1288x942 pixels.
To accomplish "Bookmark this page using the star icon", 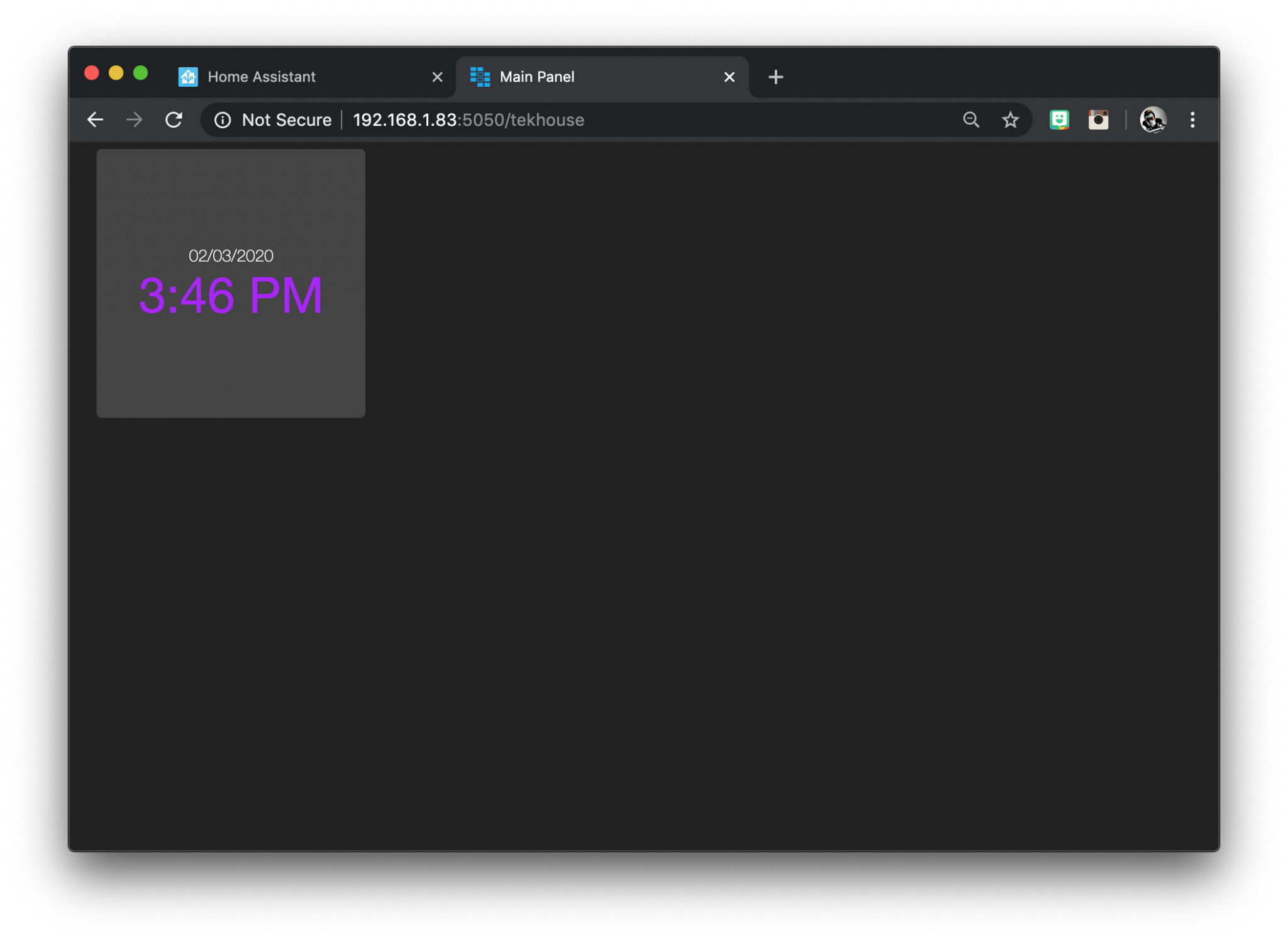I will 1009,119.
